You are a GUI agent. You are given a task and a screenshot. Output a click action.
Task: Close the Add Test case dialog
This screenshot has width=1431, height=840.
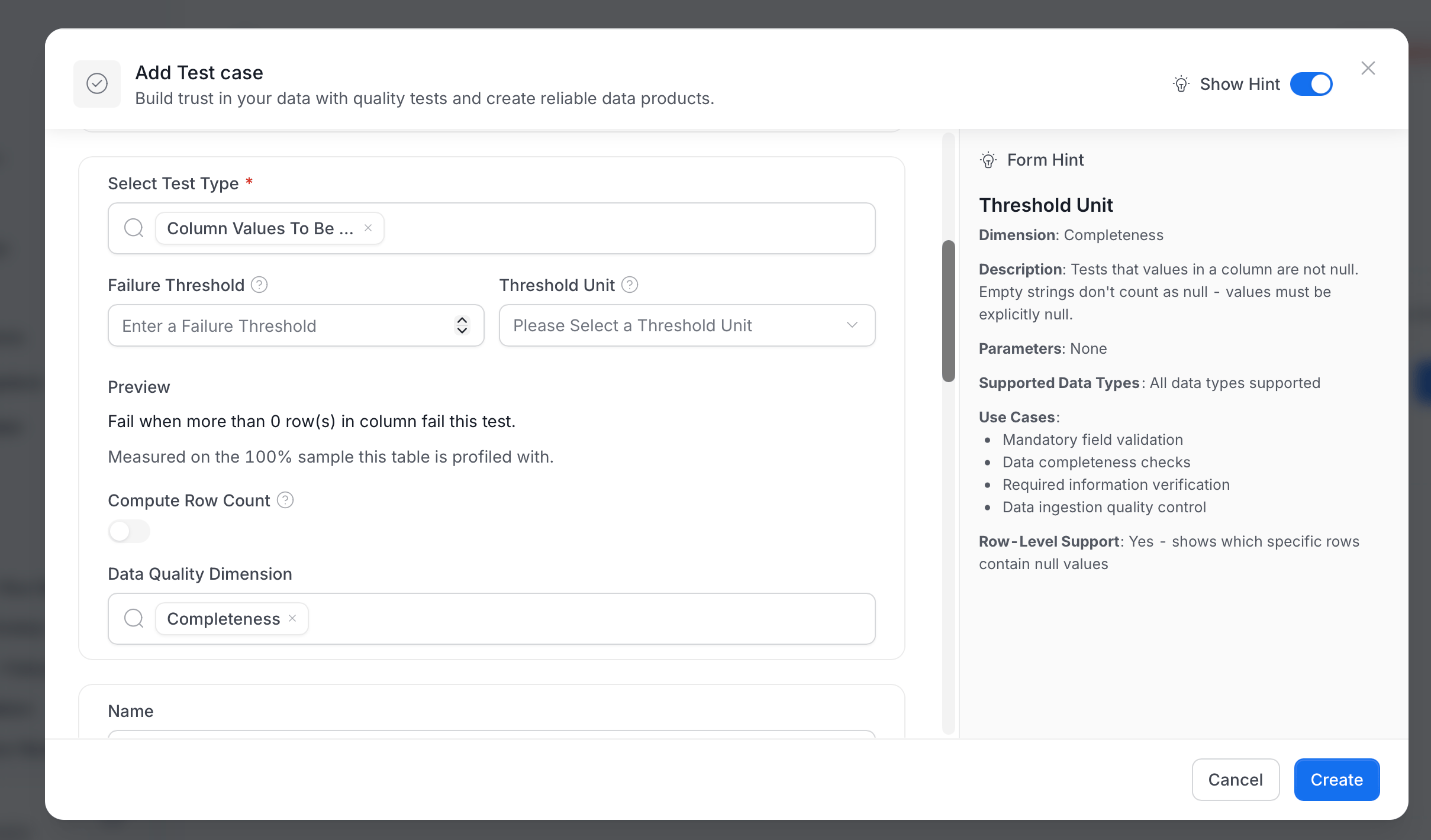pyautogui.click(x=1368, y=68)
